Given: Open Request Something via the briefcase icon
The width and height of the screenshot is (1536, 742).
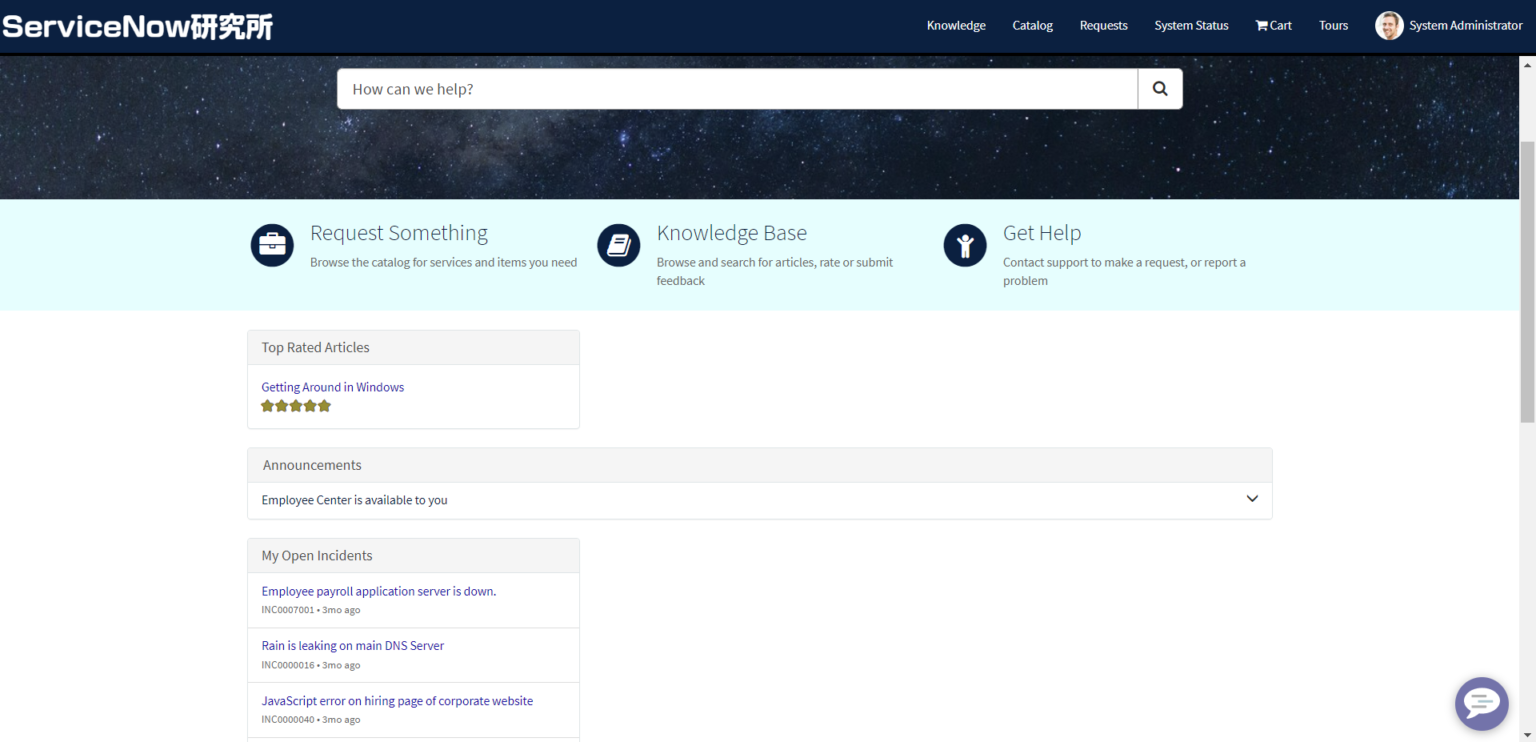Looking at the screenshot, I should click(271, 244).
